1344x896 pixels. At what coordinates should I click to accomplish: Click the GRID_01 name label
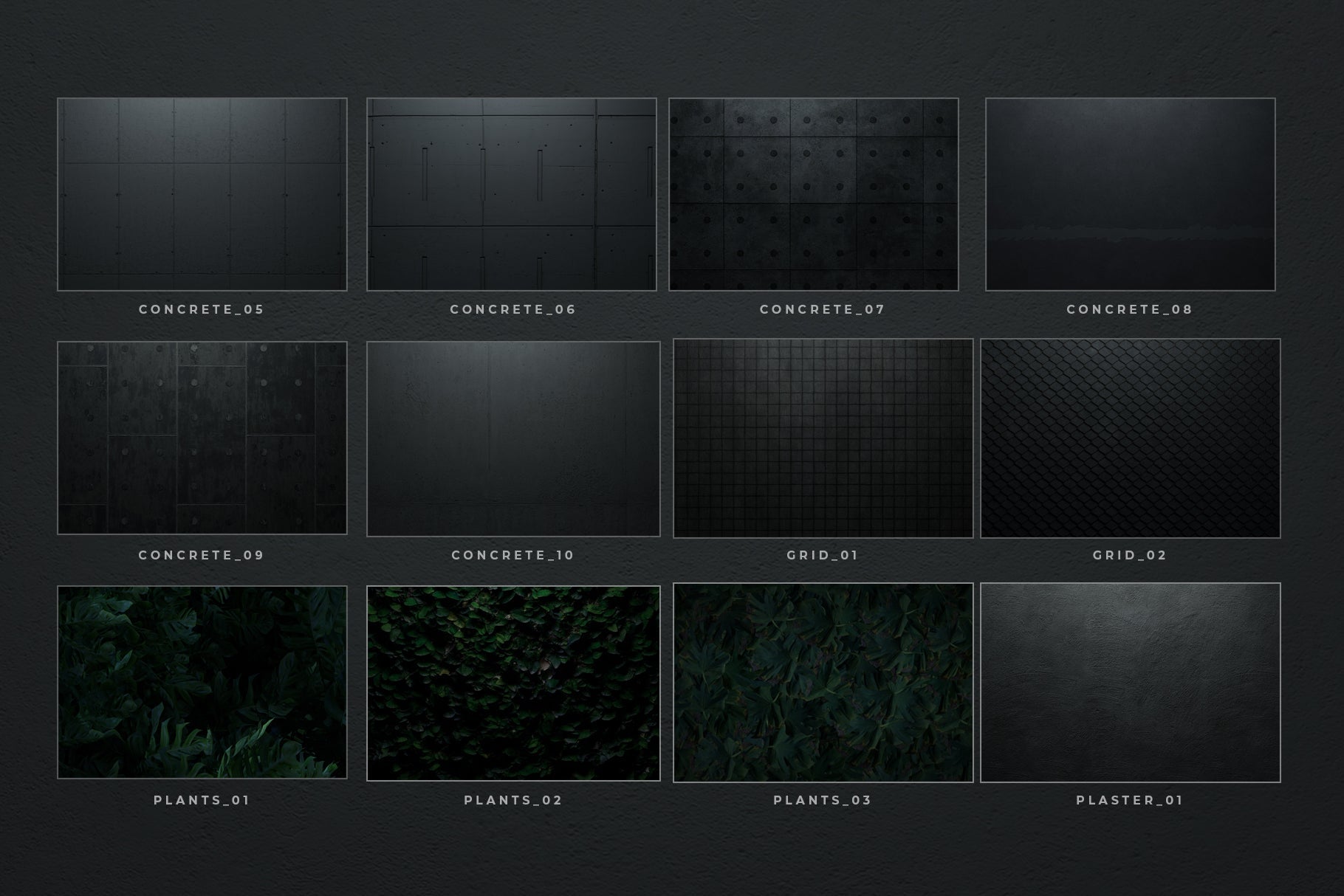(x=823, y=555)
